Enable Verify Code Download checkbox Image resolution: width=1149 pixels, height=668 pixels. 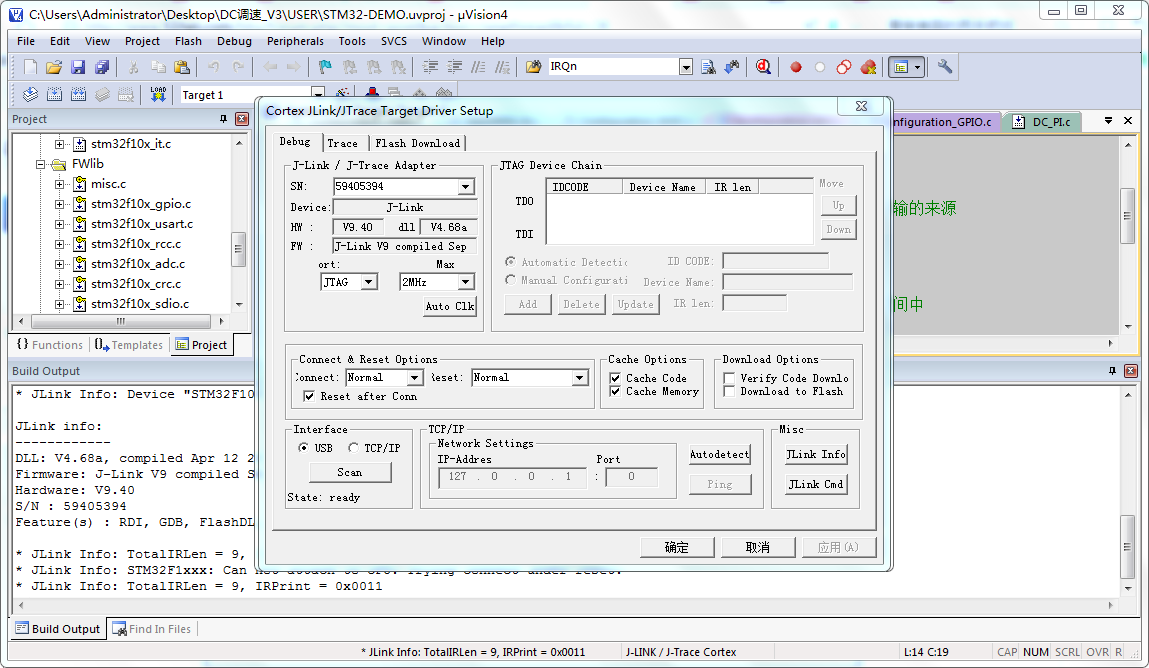[729, 378]
